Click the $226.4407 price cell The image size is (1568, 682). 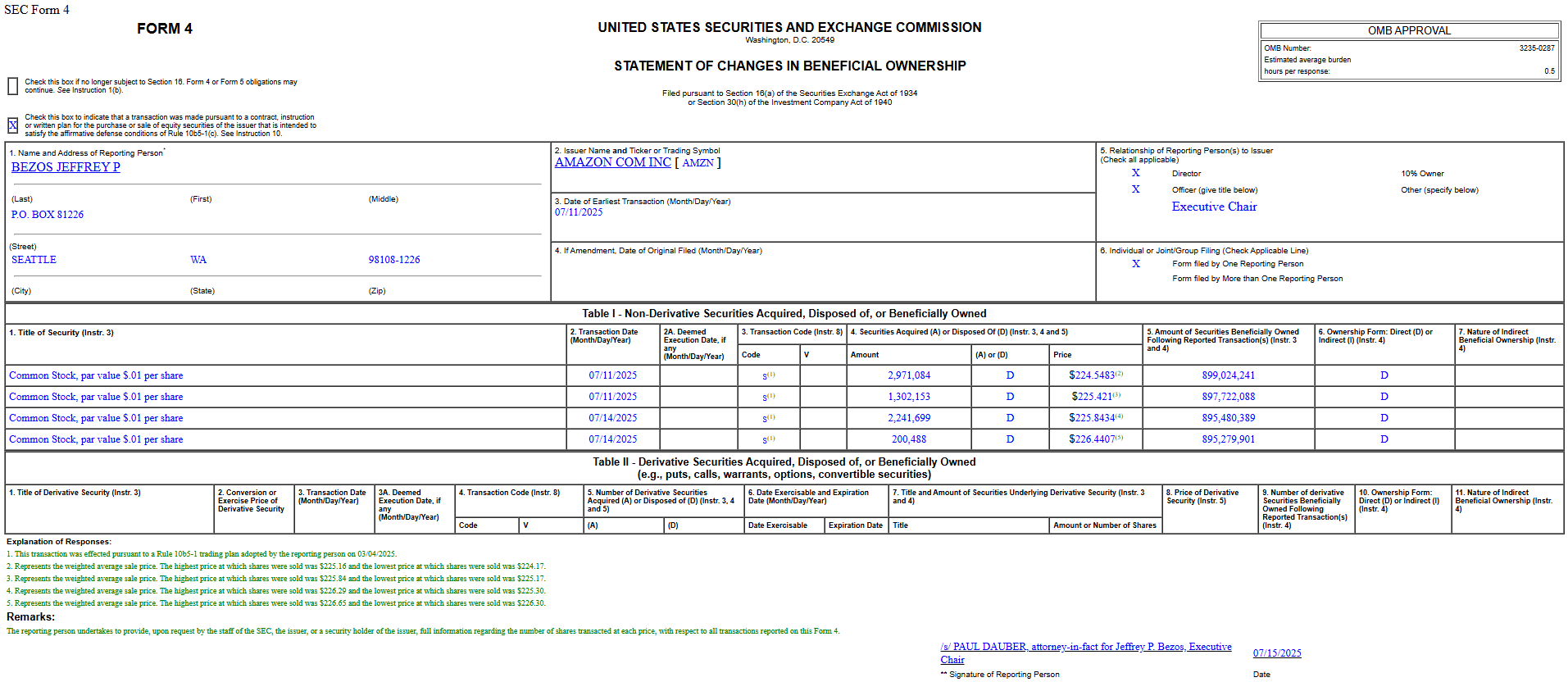pos(1096,439)
